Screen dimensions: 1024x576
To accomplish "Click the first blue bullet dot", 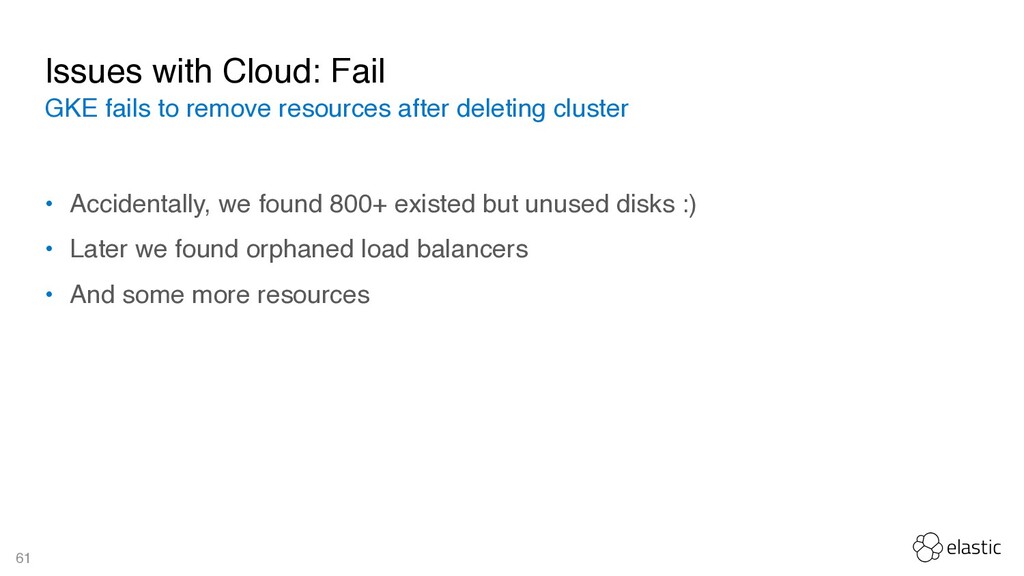I will (49, 204).
